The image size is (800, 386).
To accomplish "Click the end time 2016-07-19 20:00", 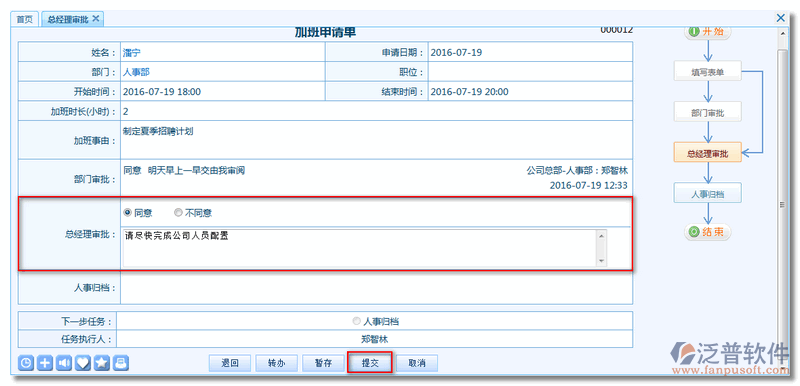I will coord(469,92).
